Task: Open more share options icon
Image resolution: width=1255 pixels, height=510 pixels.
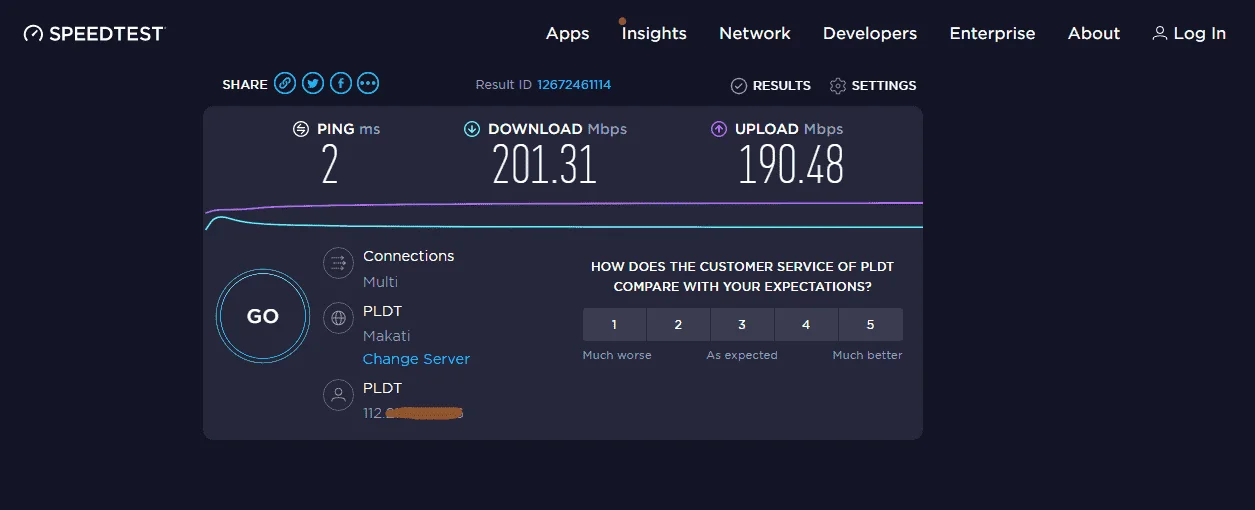Action: point(369,84)
